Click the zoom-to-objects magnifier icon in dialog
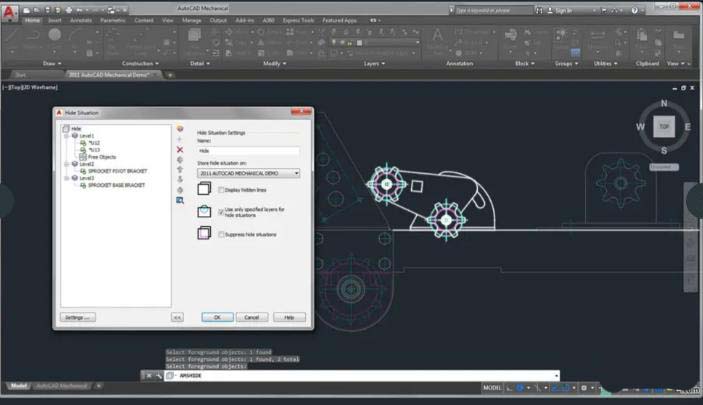This screenshot has width=703, height=405. [x=180, y=200]
